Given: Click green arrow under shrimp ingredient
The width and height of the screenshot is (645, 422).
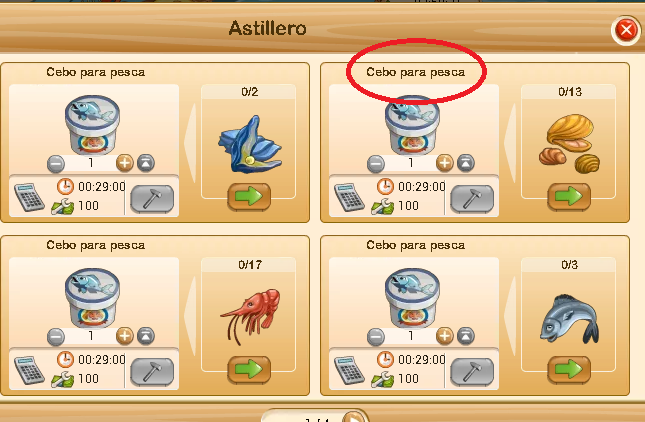Looking at the screenshot, I should (x=249, y=370).
